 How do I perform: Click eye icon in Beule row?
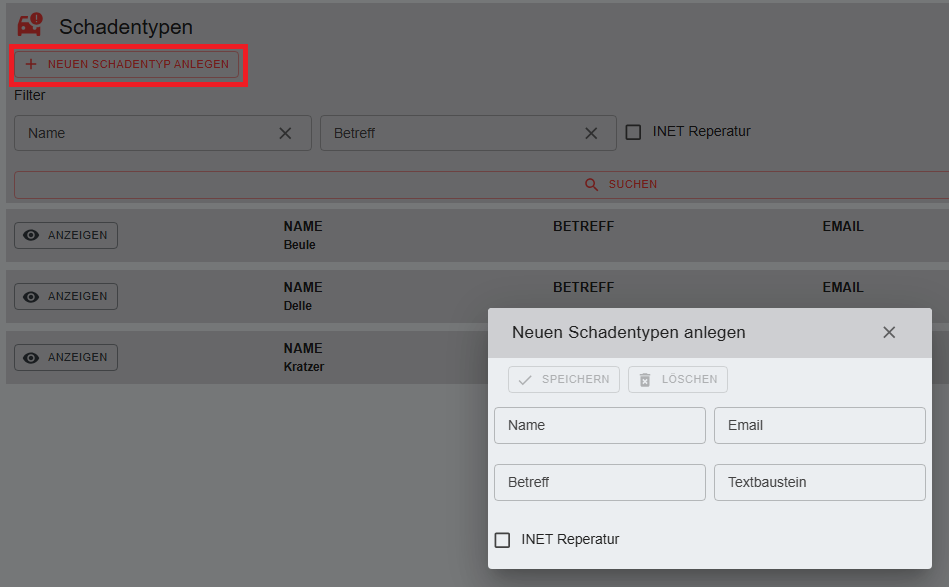[x=31, y=235]
